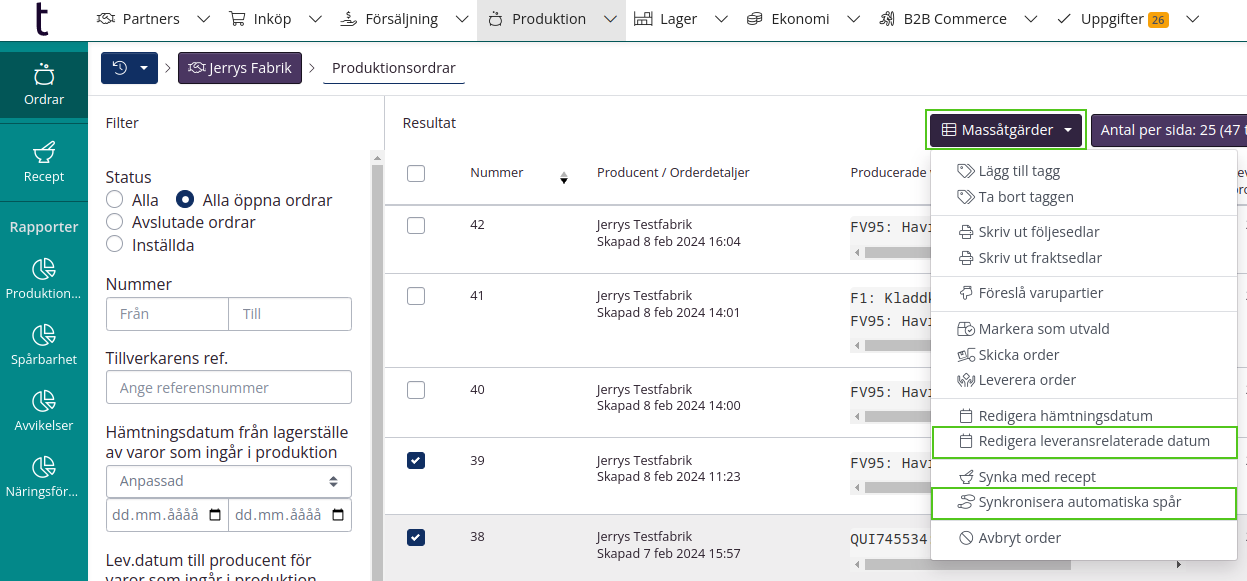Viewport: 1247px width, 581px height.
Task: Select the Alla status radio button
Action: [x=115, y=200]
